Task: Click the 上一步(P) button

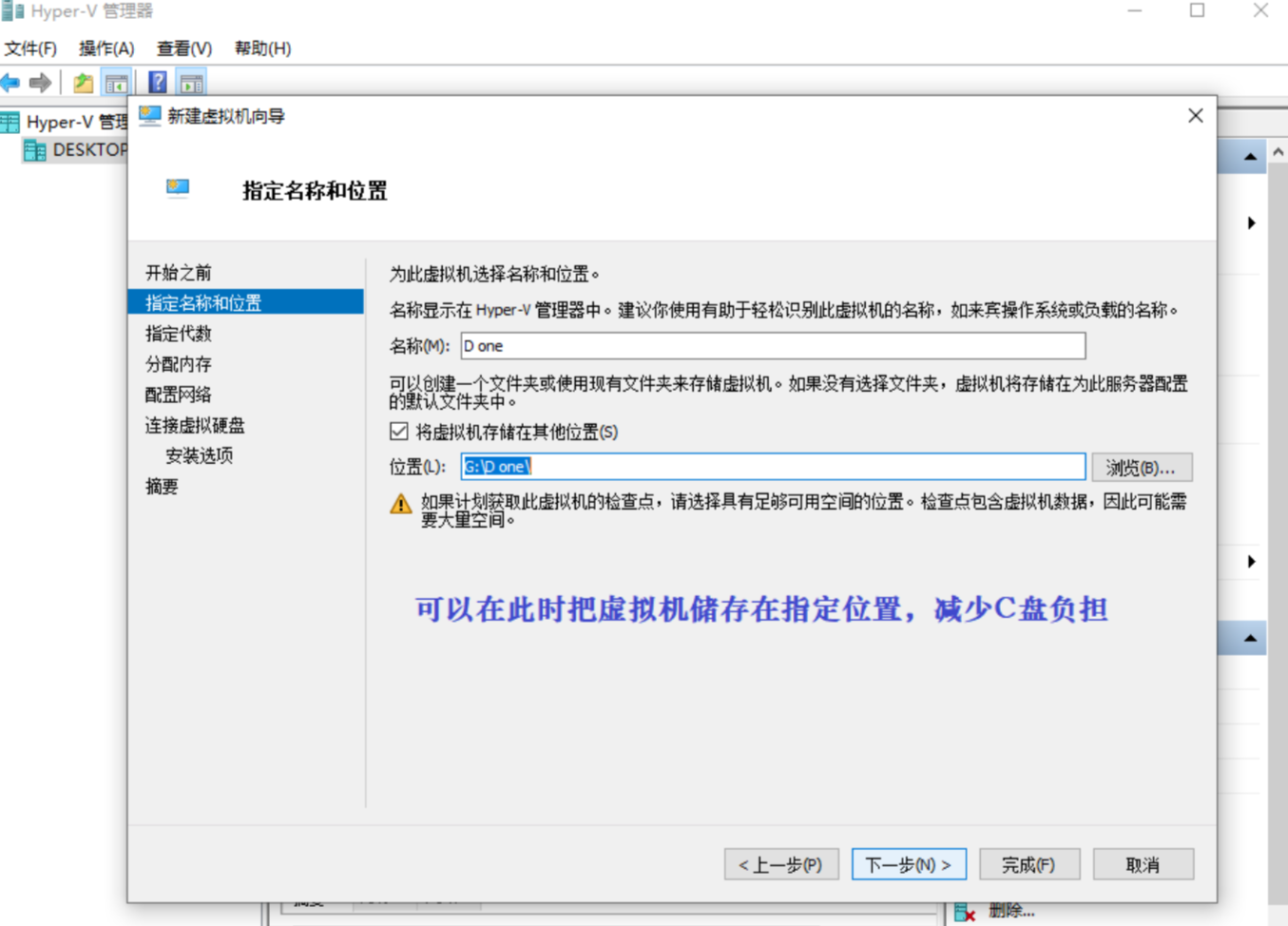Action: pos(781,864)
